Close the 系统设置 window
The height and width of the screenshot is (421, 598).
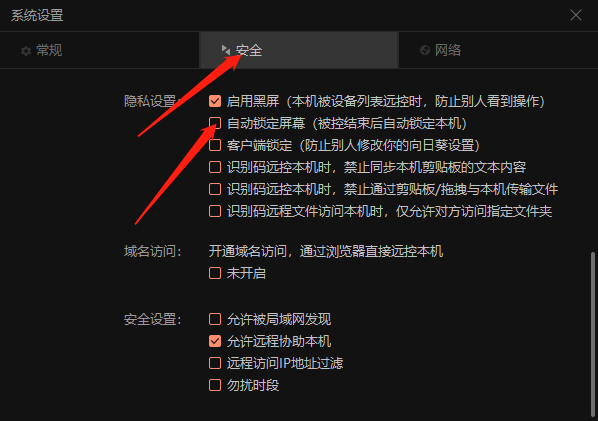[x=575, y=15]
